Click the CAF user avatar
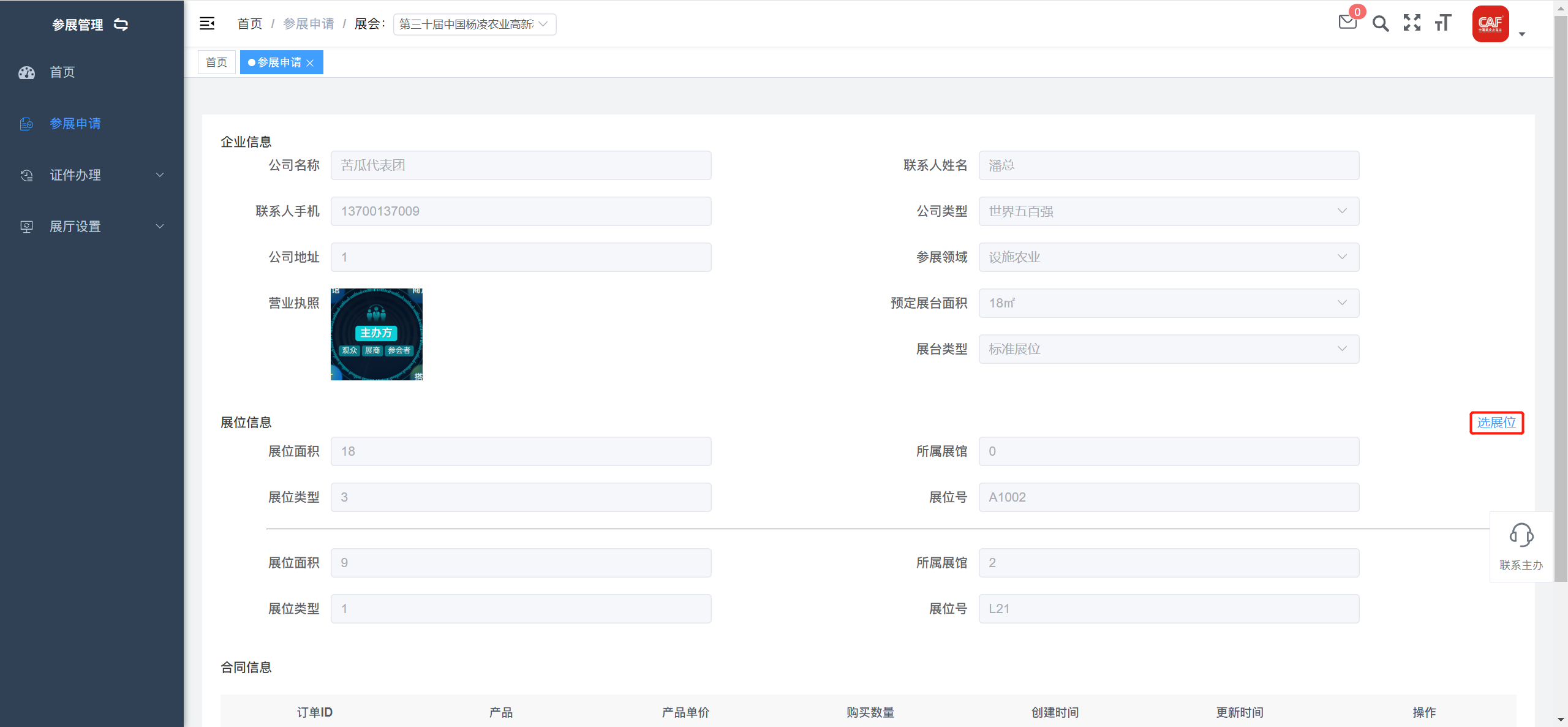Viewport: 1568px width, 727px height. pyautogui.click(x=1490, y=24)
